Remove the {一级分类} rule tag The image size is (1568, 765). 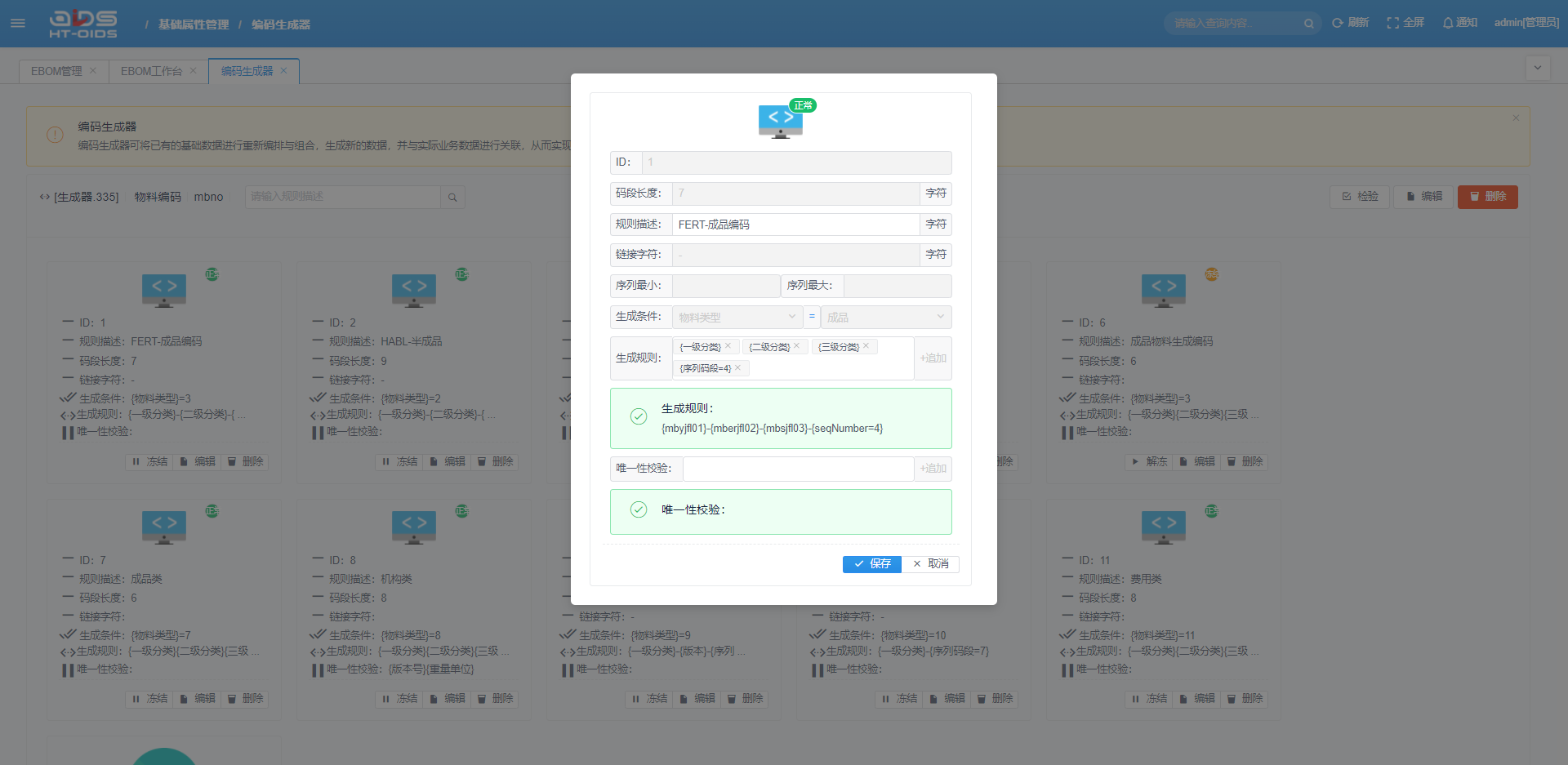tap(728, 346)
